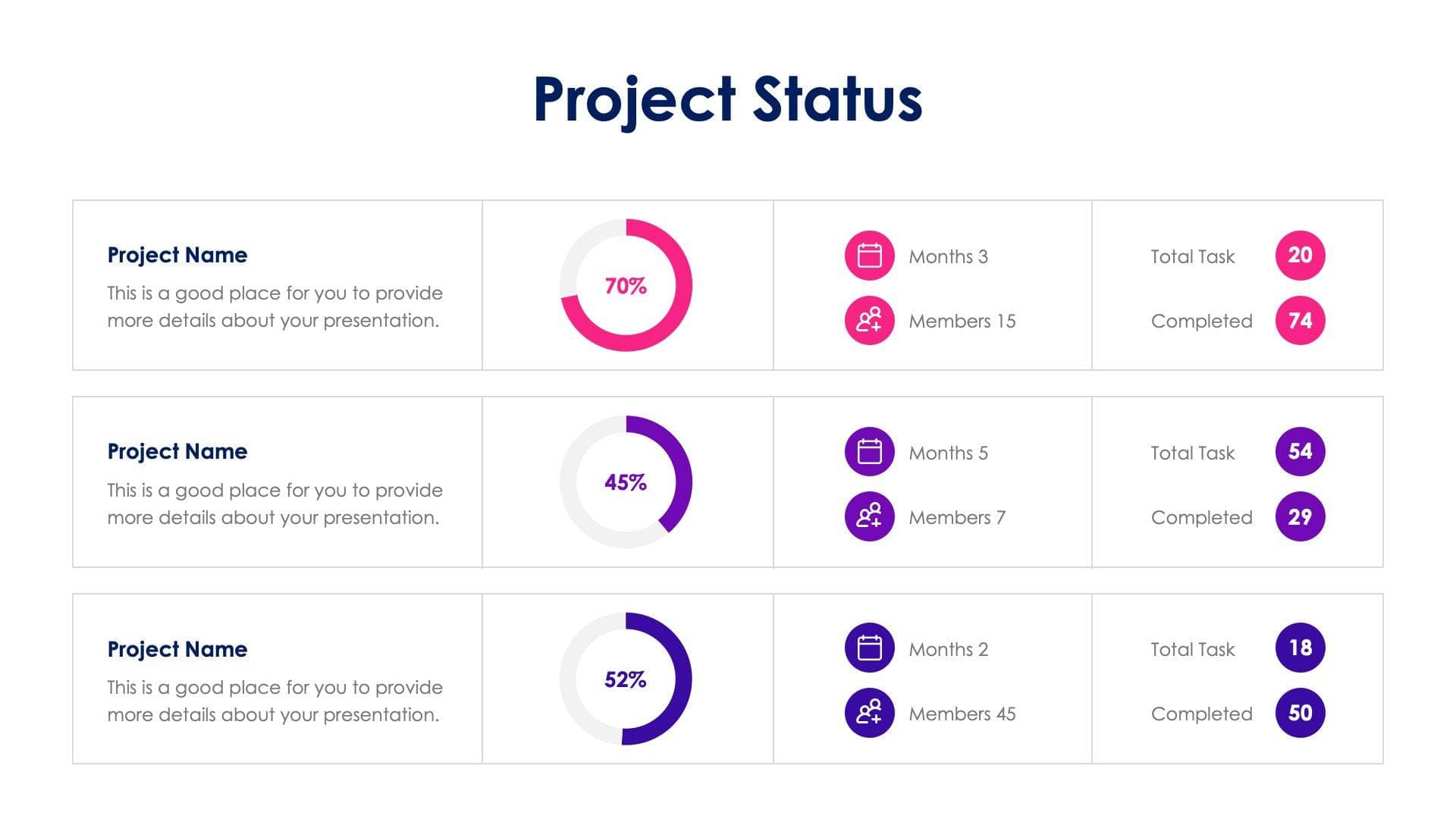Select the purple members icon beside Members 7

pos(869,516)
